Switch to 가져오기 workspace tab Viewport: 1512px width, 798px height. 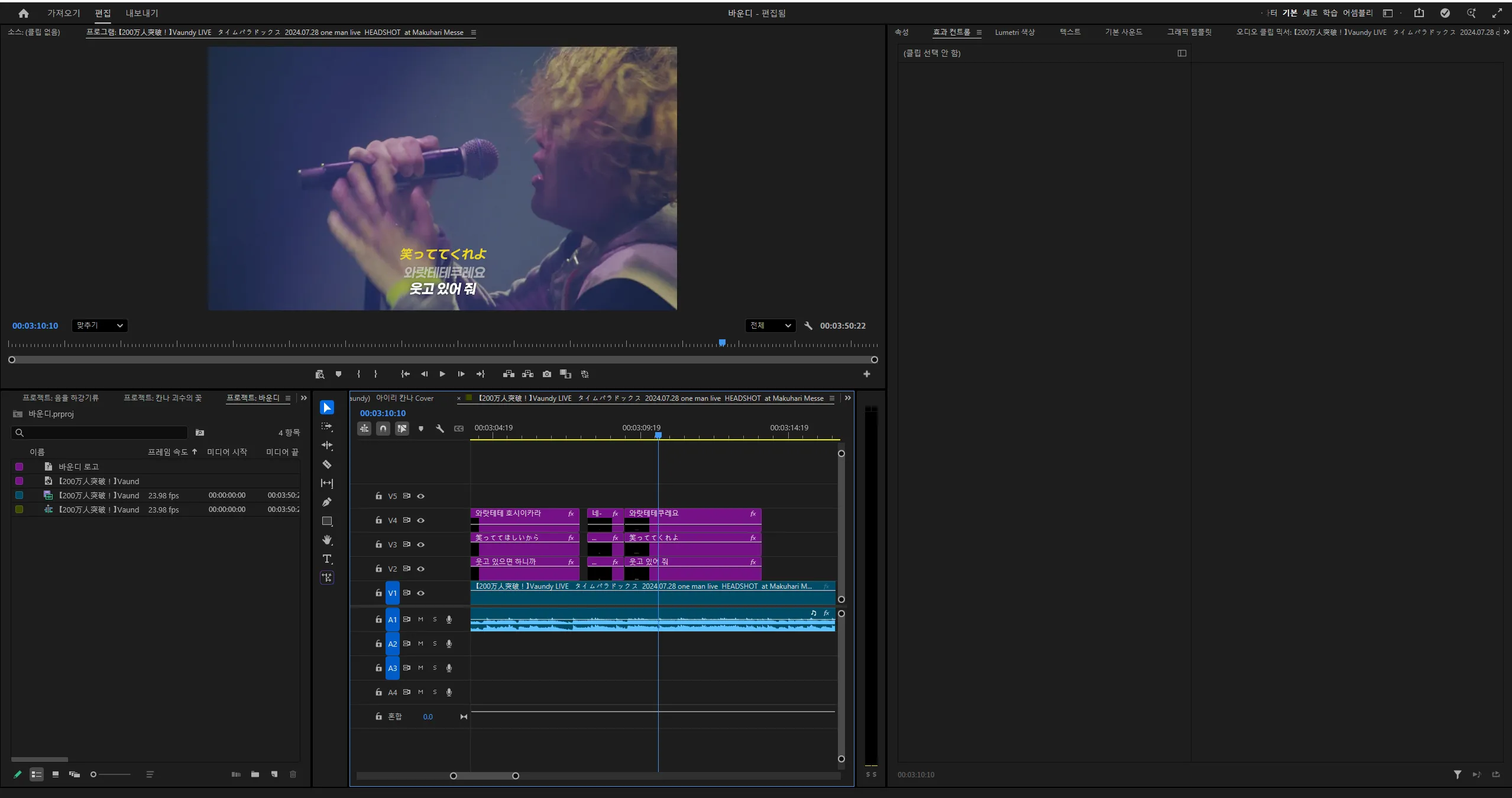click(x=63, y=13)
